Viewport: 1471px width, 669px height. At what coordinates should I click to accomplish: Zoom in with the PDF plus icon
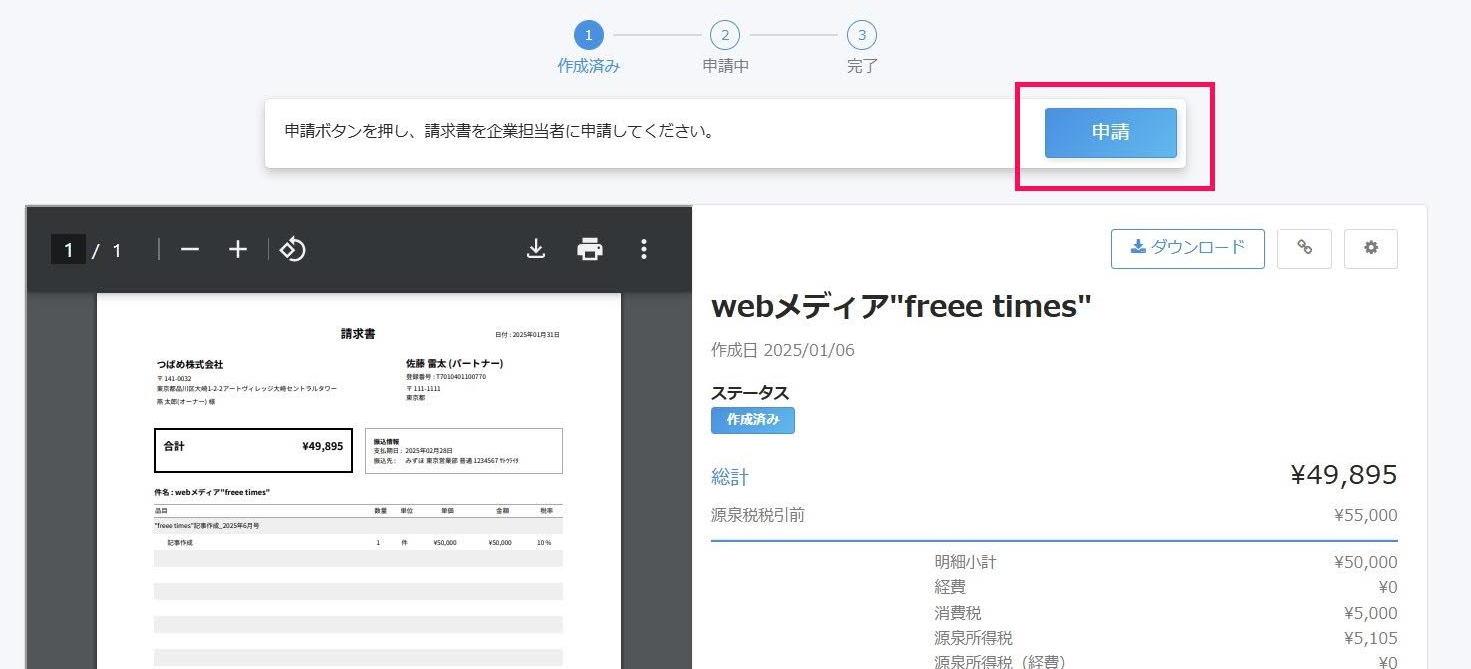(238, 249)
